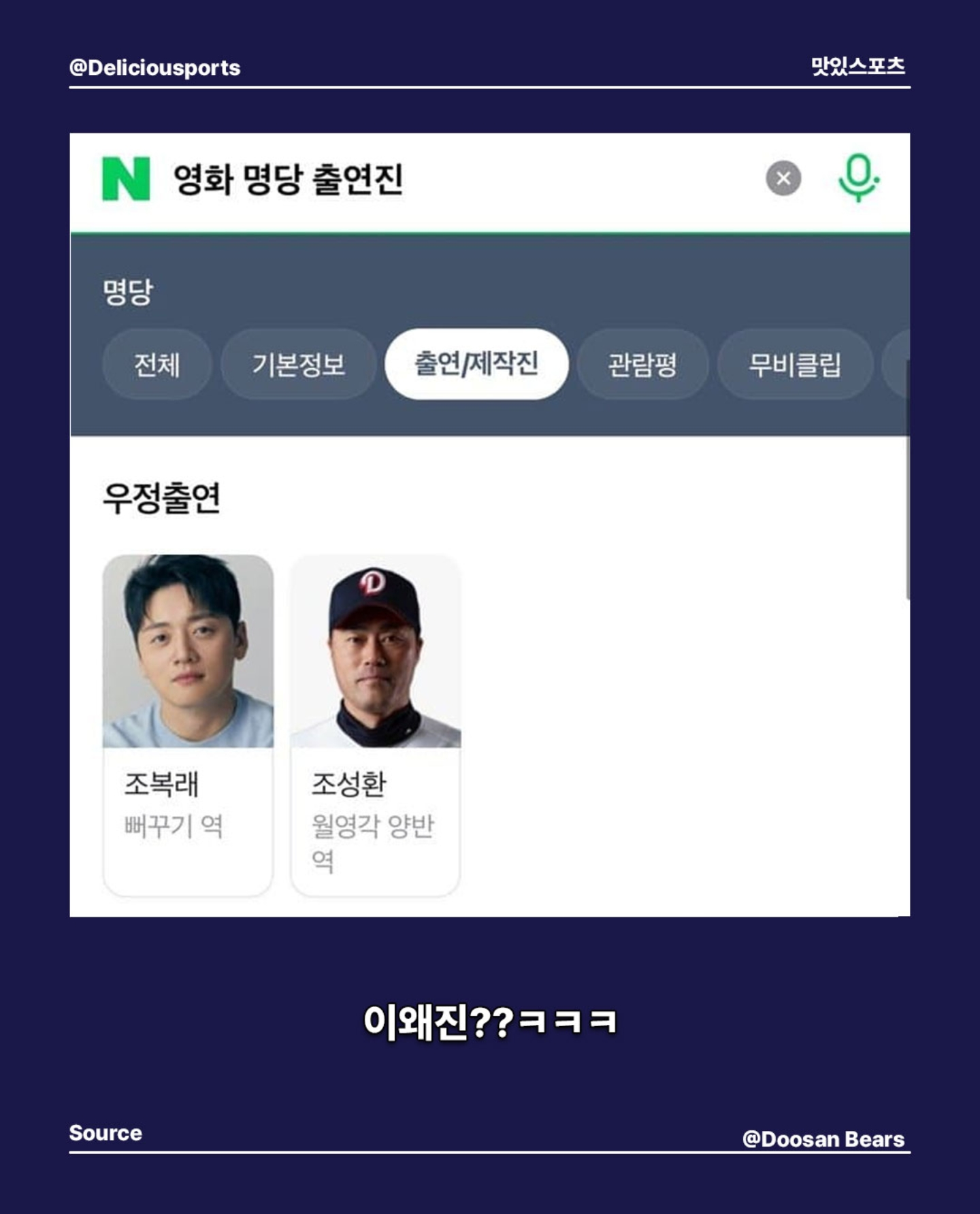Click the partially hidden tab after 무비클립

pos(896,364)
